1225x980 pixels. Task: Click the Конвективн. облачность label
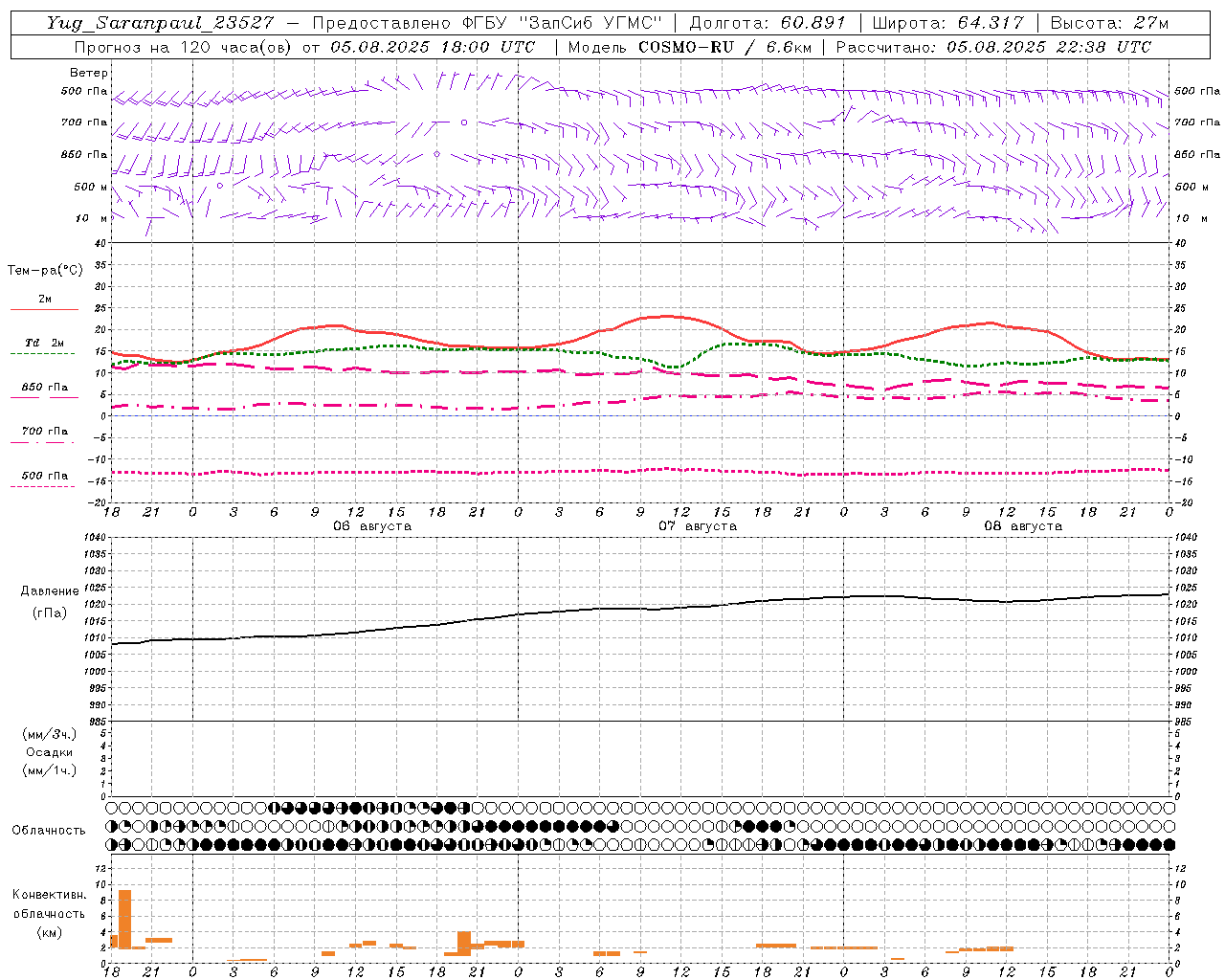[x=49, y=904]
